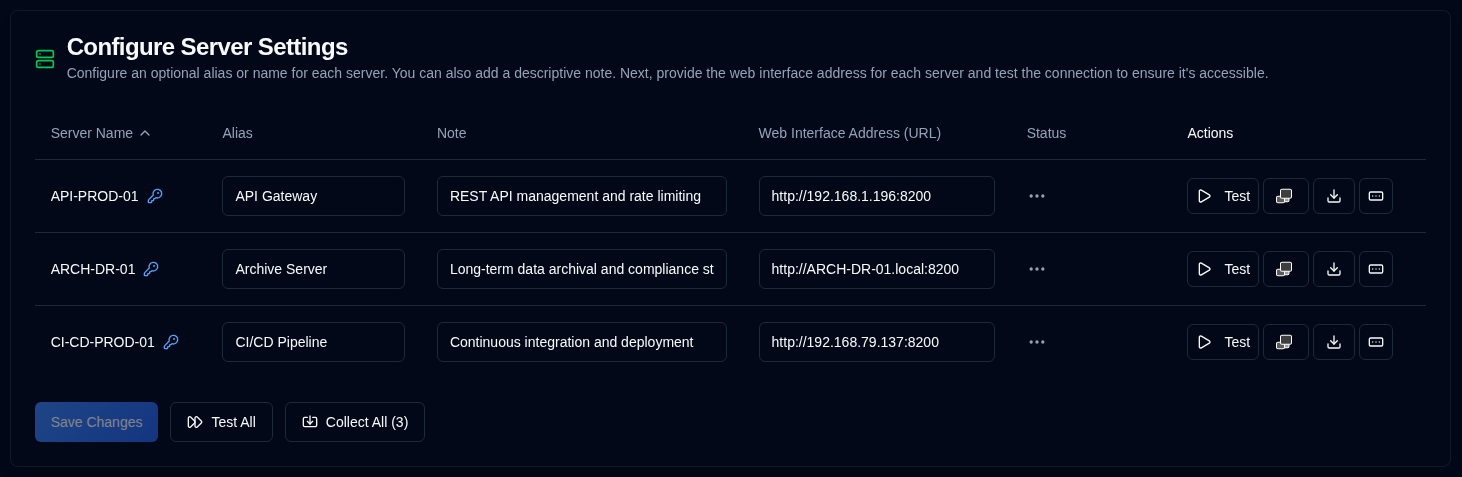This screenshot has height=477, width=1462.
Task: Click the status ellipsis for API-PROD-01
Action: [1036, 196]
